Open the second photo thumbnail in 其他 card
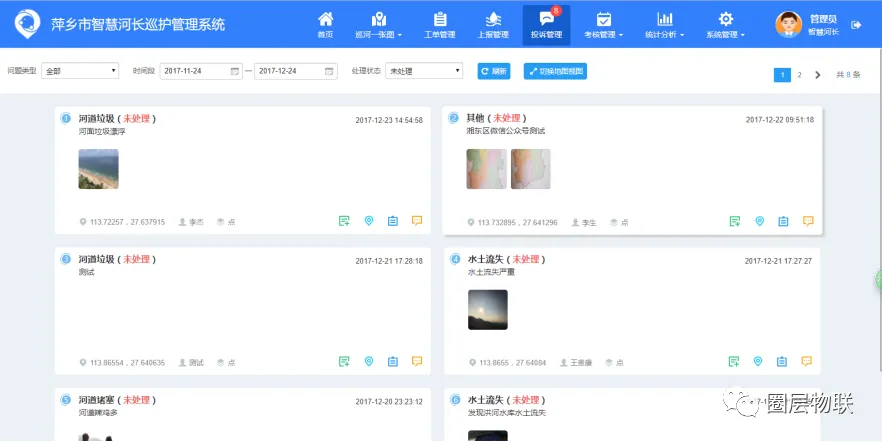The width and height of the screenshot is (882, 443). (530, 169)
